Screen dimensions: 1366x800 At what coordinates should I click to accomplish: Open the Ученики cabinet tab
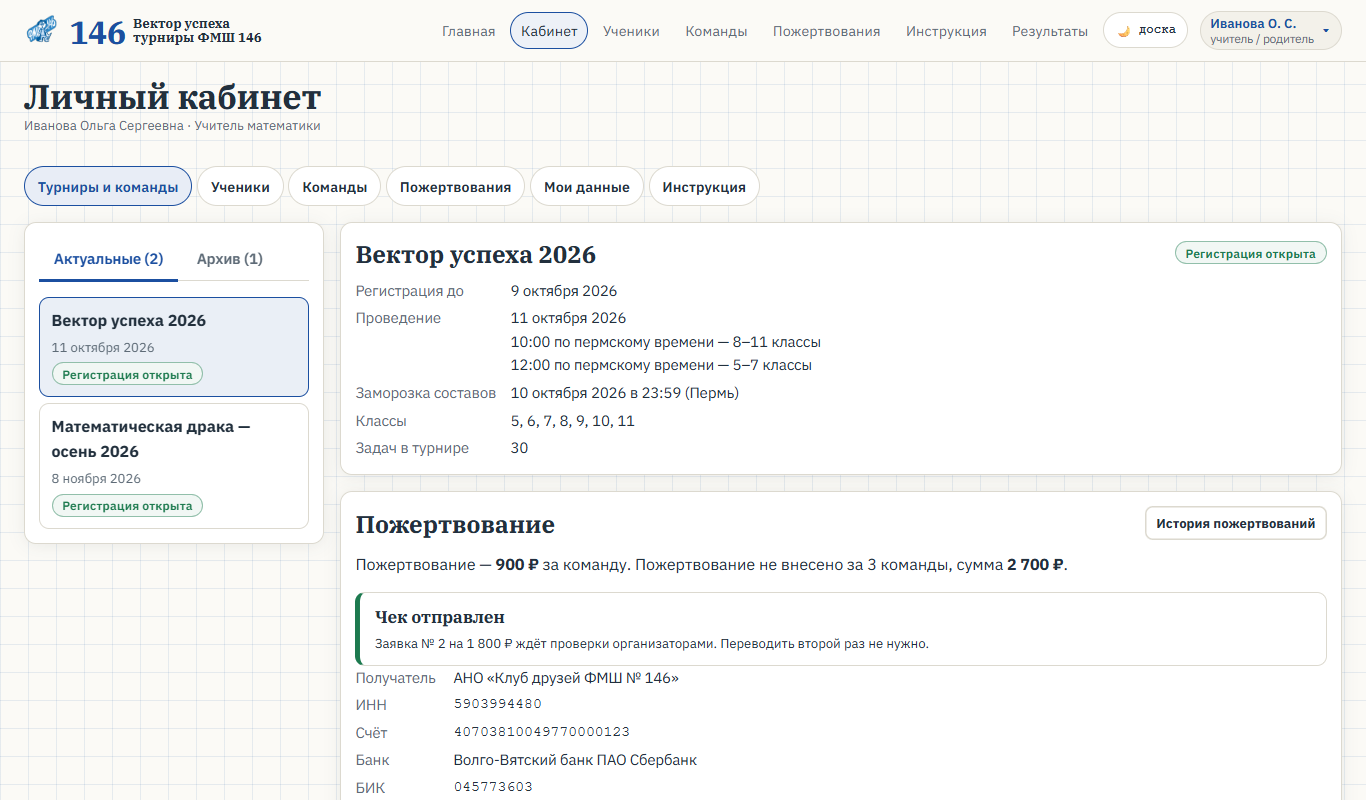pyautogui.click(x=240, y=187)
